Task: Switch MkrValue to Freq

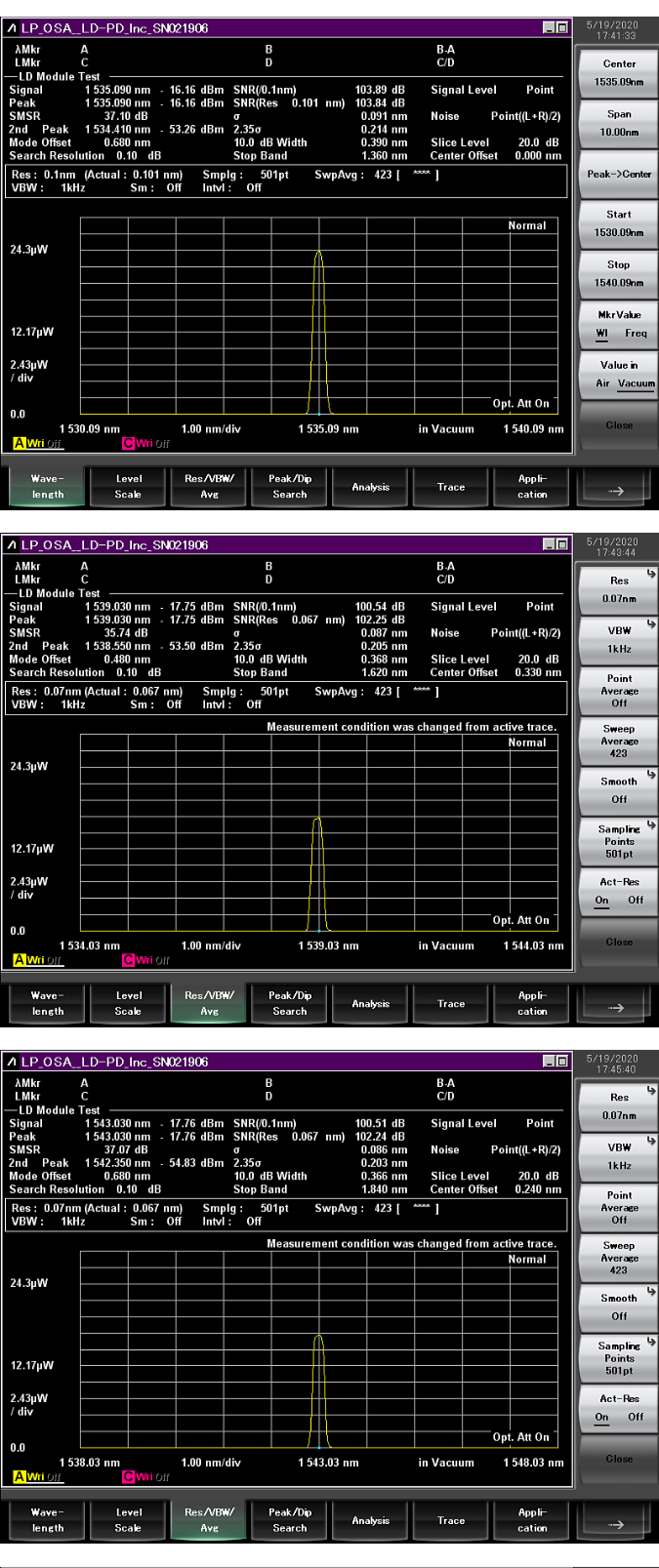Action: 636,334
